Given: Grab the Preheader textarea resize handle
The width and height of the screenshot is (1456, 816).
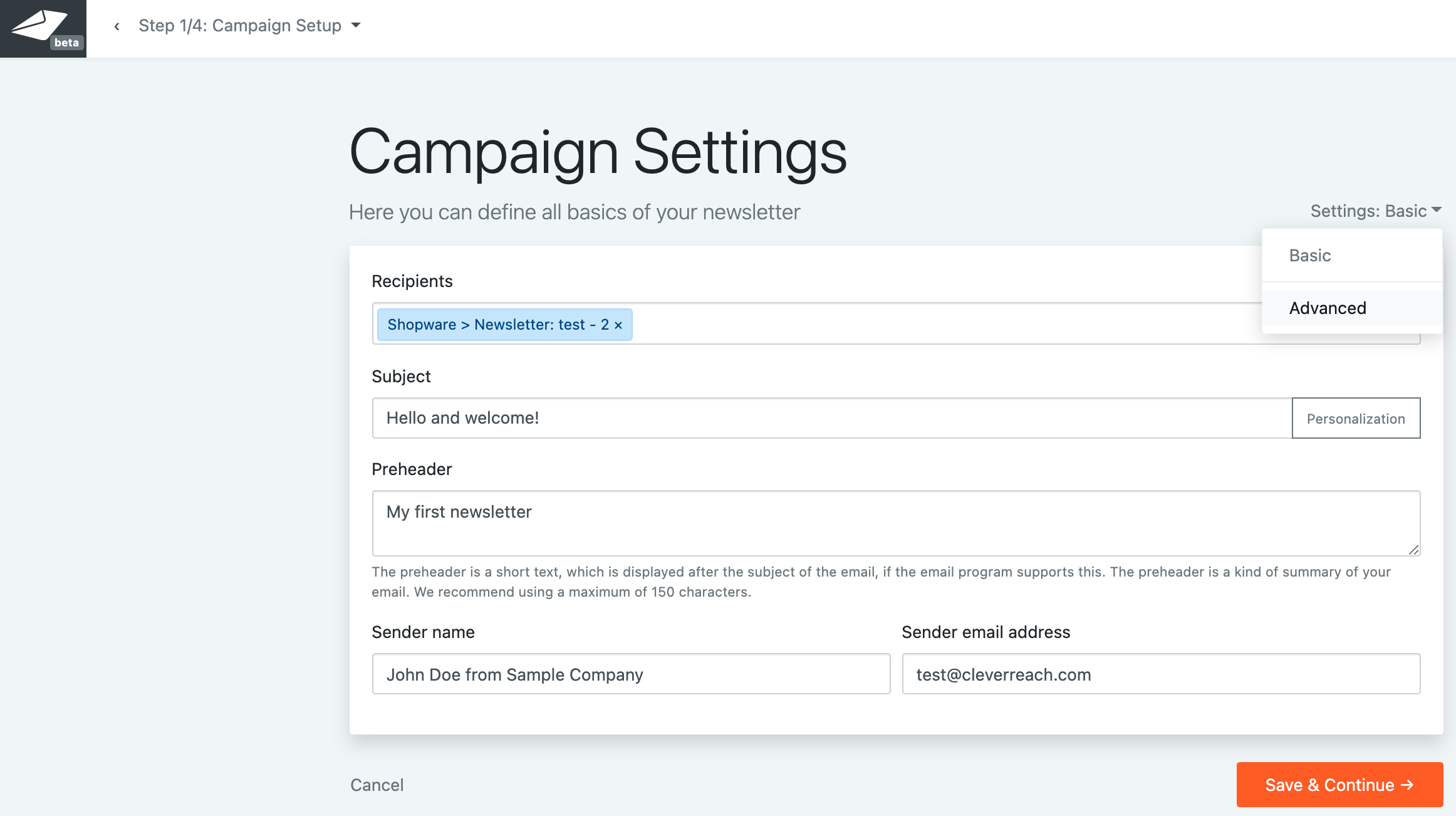Looking at the screenshot, I should (1413, 550).
